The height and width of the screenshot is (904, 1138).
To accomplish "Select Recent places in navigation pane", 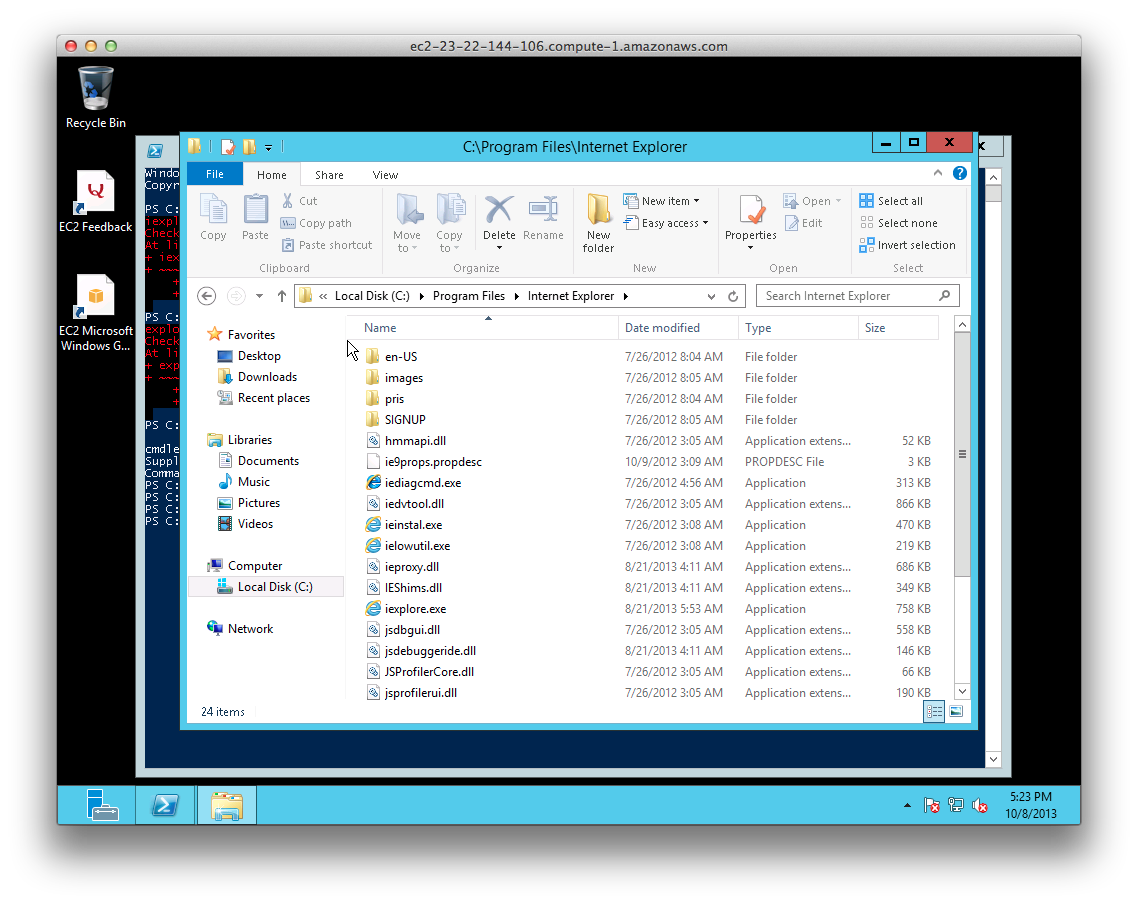I will pos(263,398).
